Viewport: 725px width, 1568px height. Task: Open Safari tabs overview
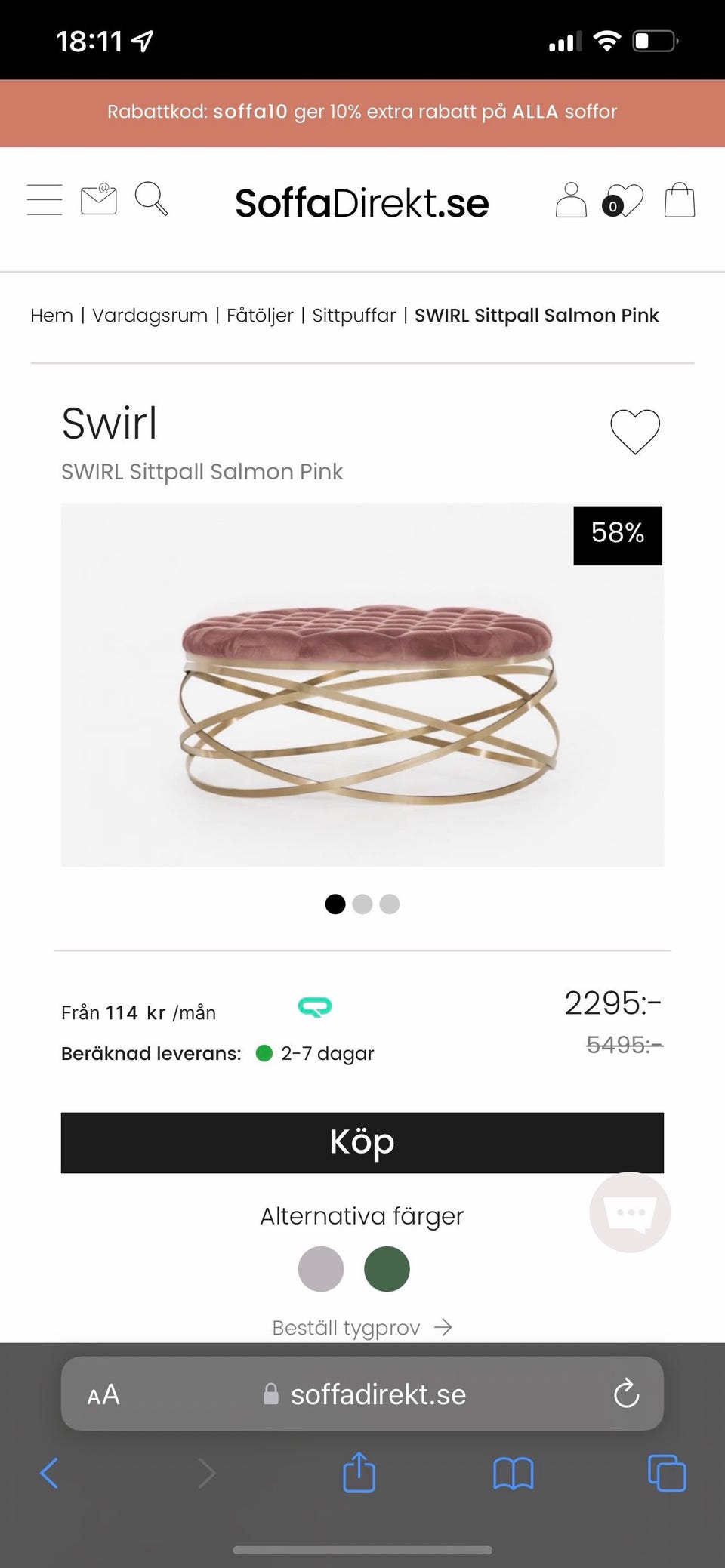pos(667,1472)
